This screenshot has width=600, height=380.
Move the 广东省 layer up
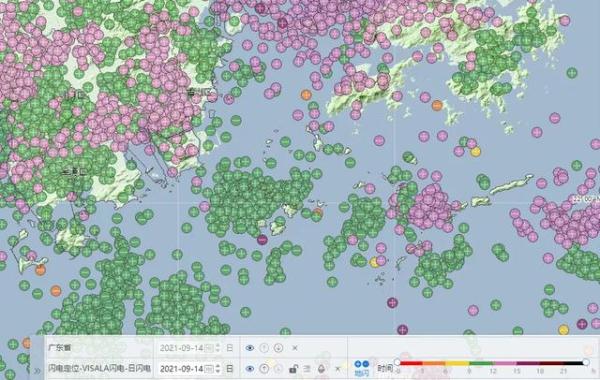264,348
